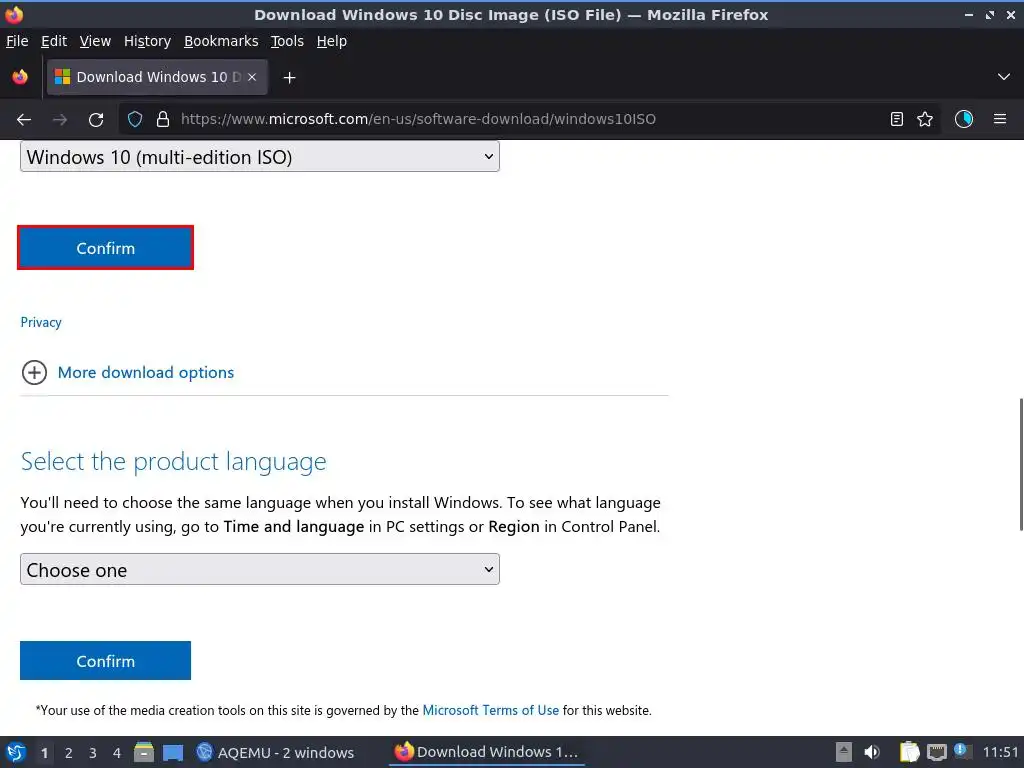Click the More download options link text
Viewport: 1024px width, 768px height.
pos(146,372)
